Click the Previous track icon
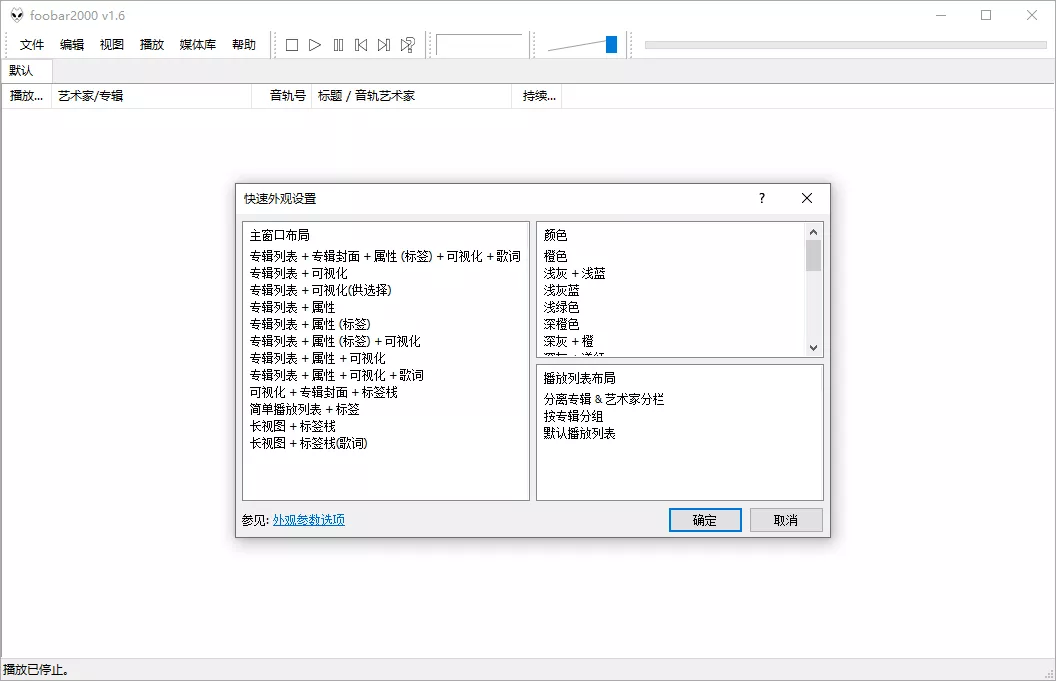 pos(362,44)
